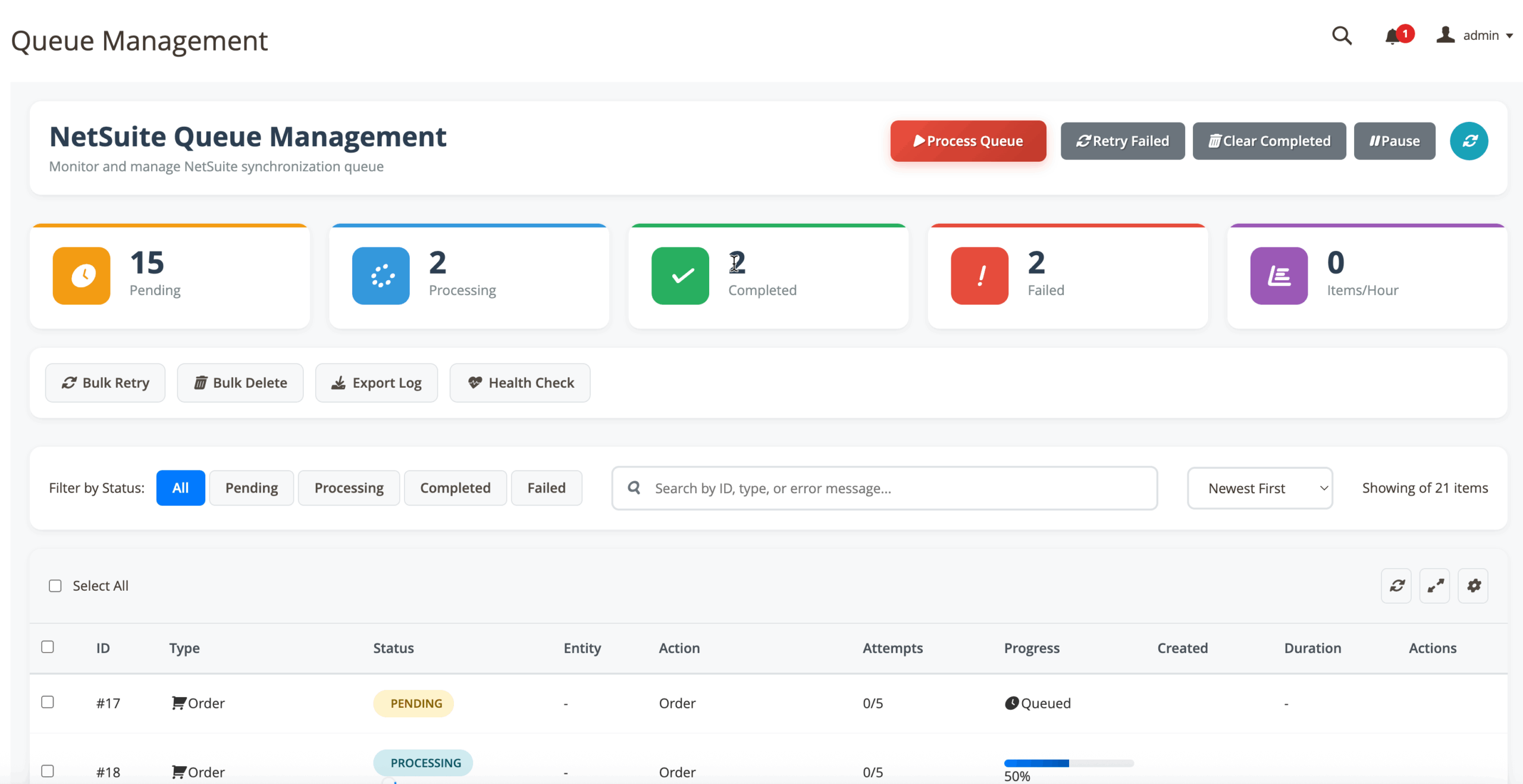Select the Failed filter tab
Screen dimensions: 1523x784
click(546, 488)
